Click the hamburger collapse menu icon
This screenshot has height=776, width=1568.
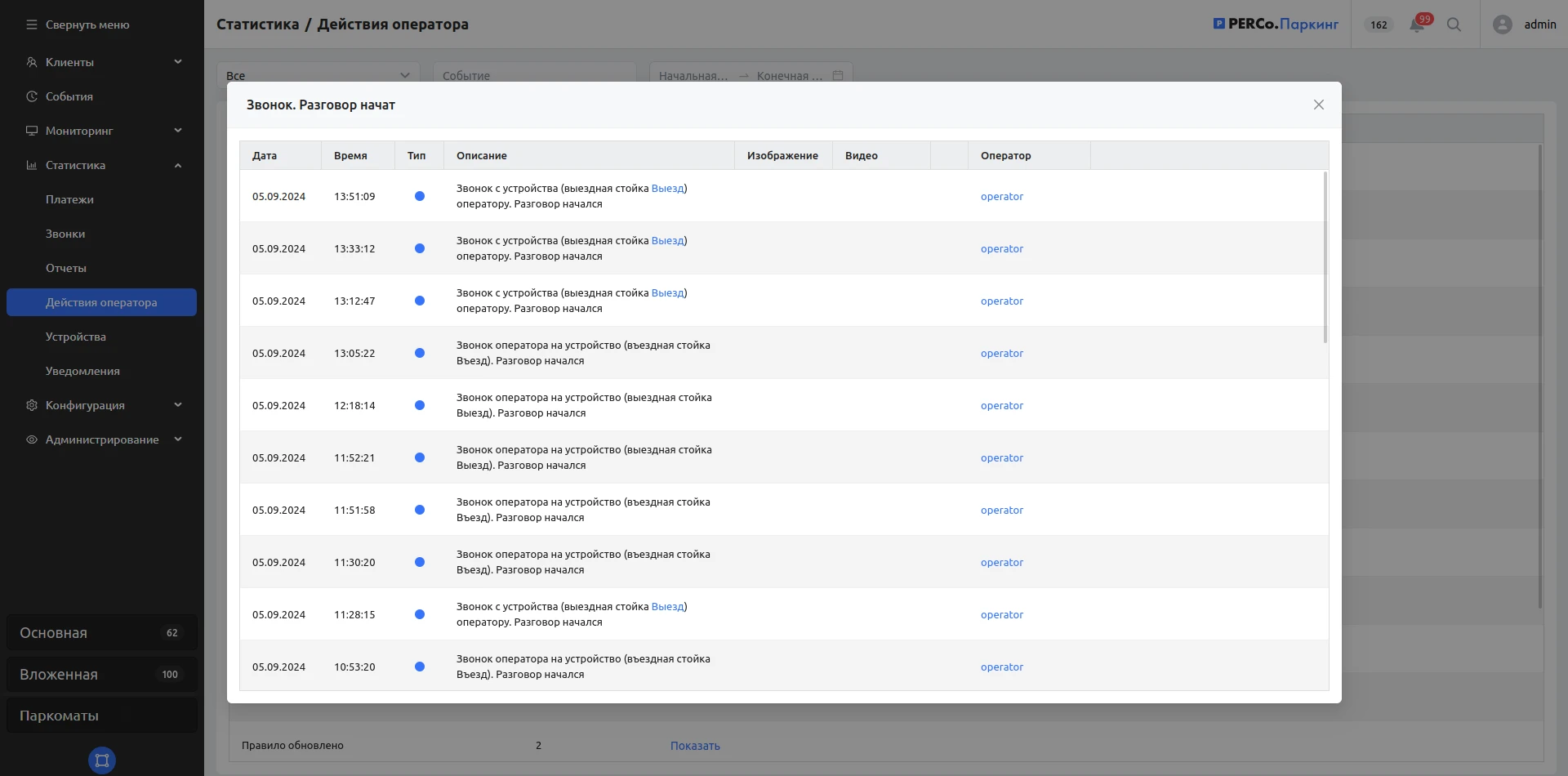point(32,25)
